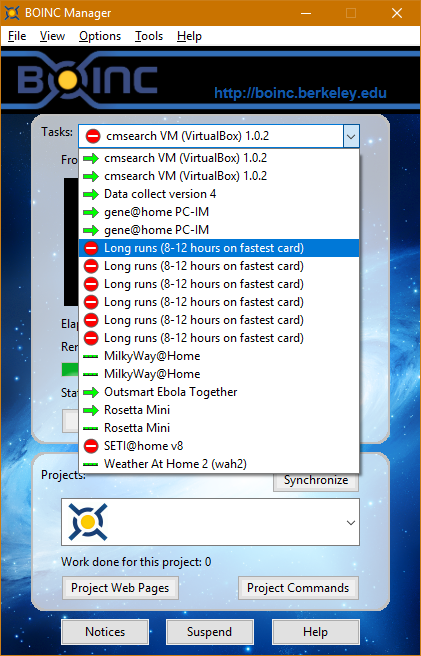Viewport: 421px width, 656px height.
Task: Click red suspended icon beside SETI@home v8
Action: pos(91,446)
